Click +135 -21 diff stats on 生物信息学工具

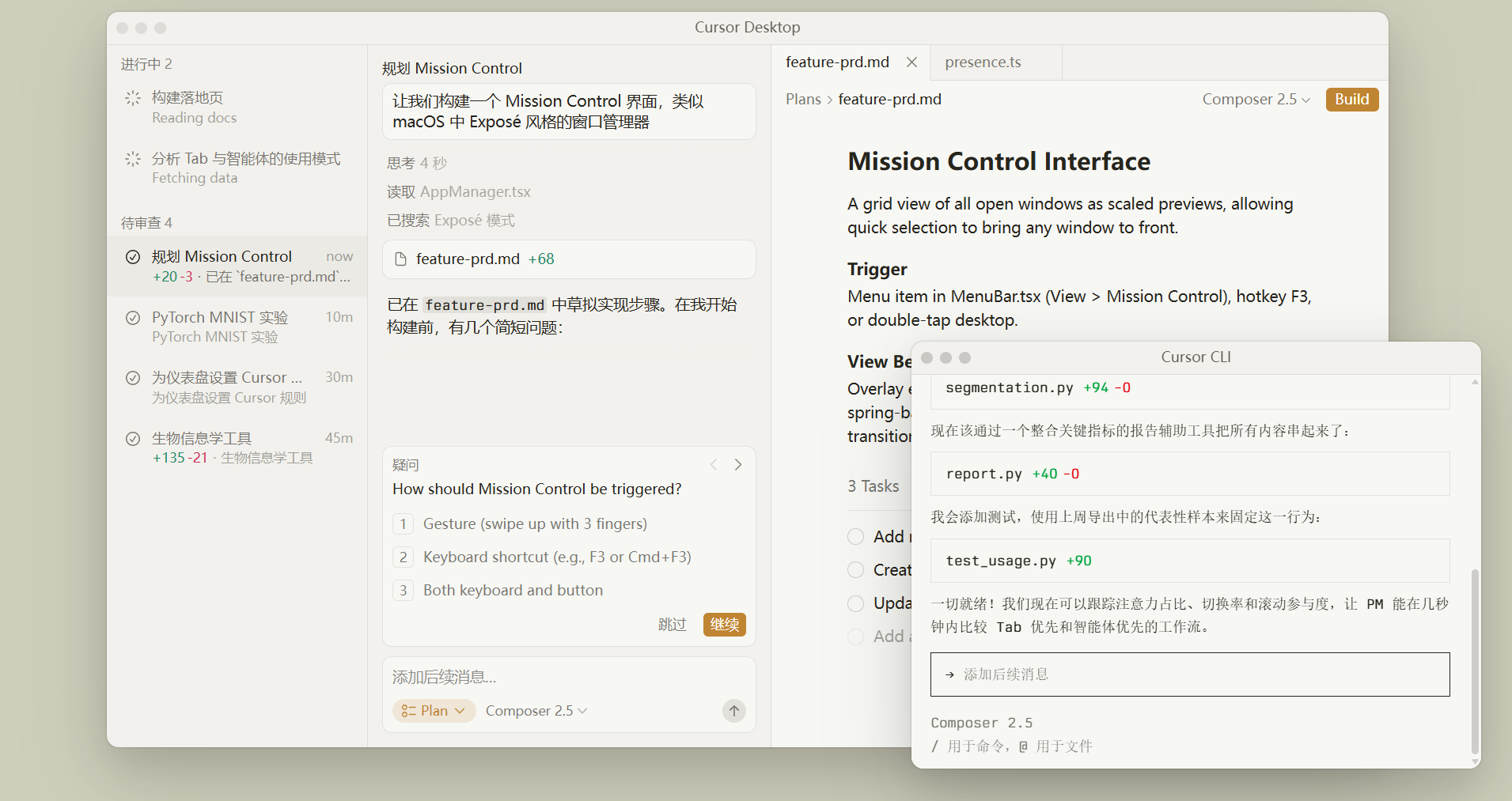(x=180, y=459)
